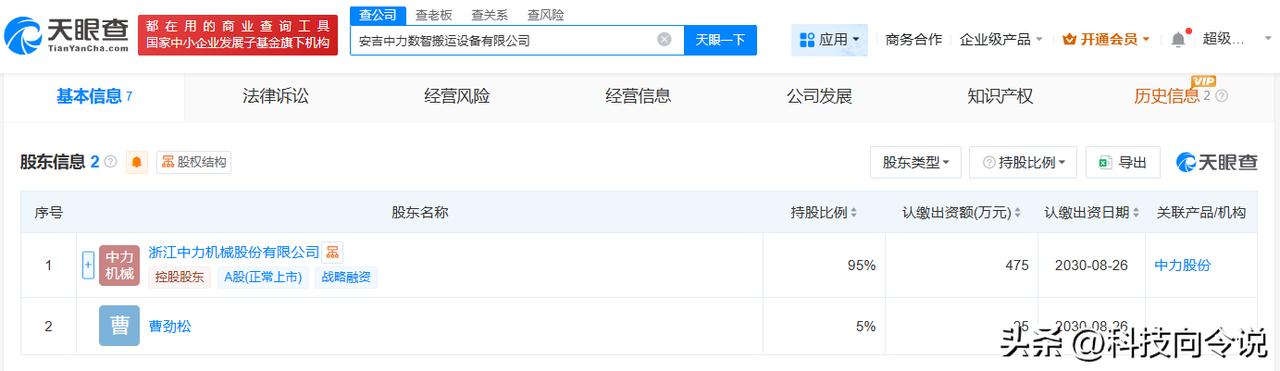Switch to the 经营风险 tab
Screen dimensions: 1280x371
point(457,97)
